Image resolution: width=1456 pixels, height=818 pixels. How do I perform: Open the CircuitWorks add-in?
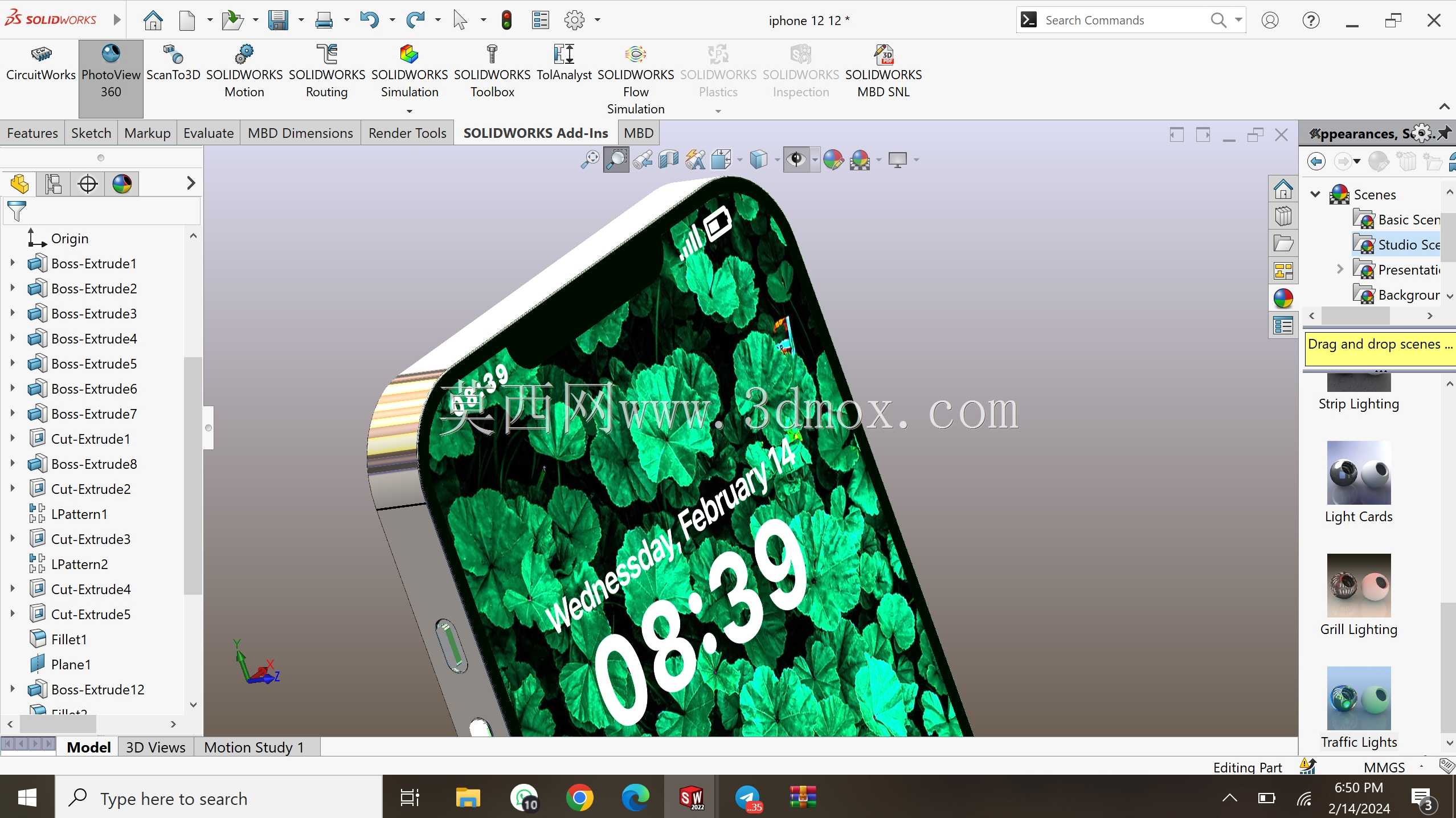tap(40, 64)
